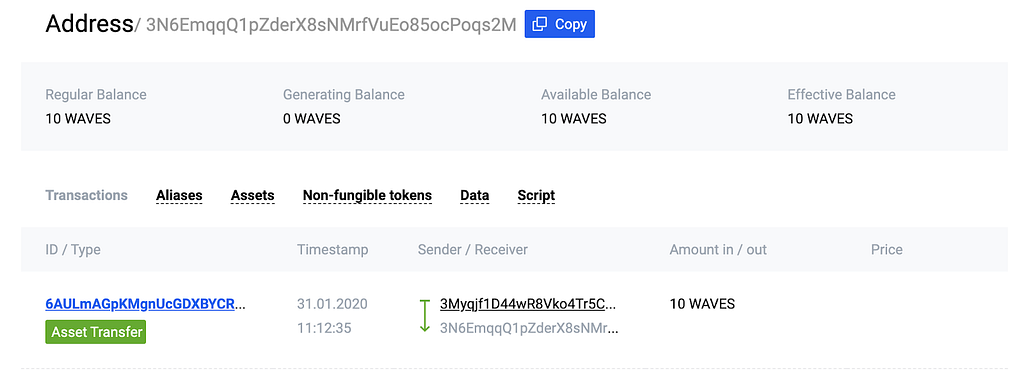1024x388 pixels.
Task: Click the Regular Balance value
Action: point(78,119)
